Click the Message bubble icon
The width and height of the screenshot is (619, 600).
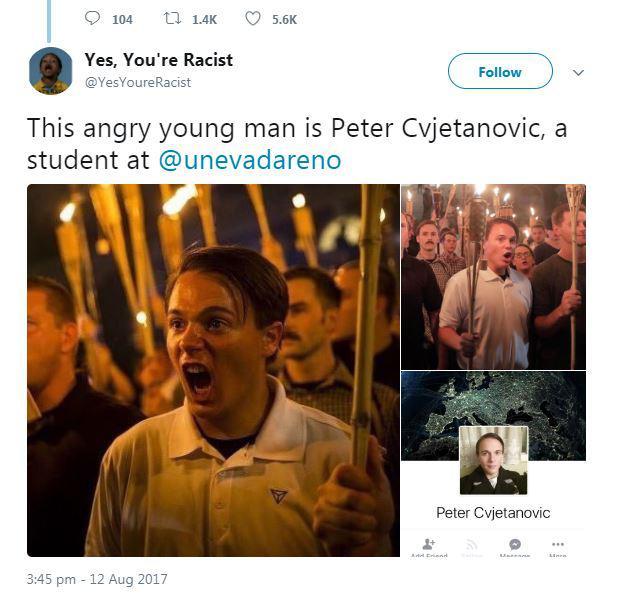click(x=514, y=544)
